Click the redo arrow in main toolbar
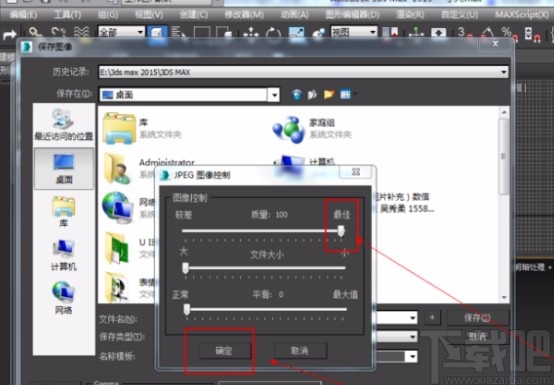Viewport: 554px width, 385px height. tap(10, 34)
